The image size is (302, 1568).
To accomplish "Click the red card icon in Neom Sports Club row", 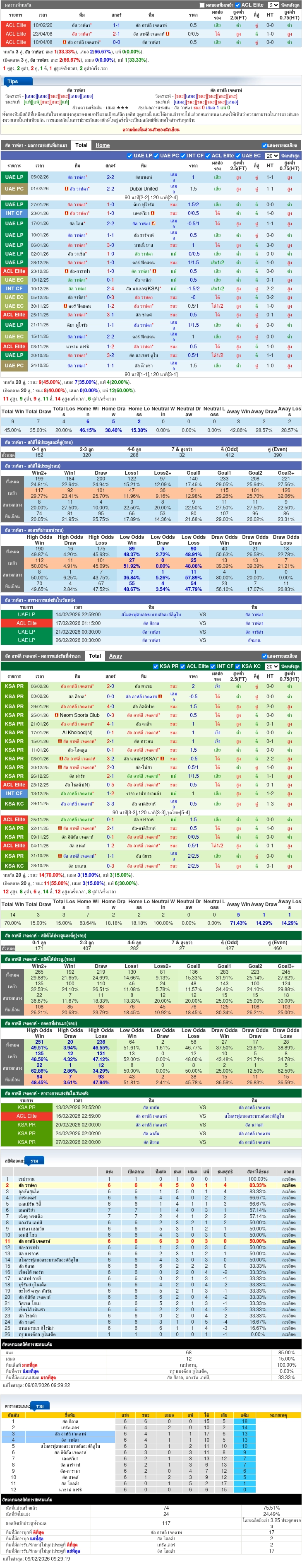I will click(57, 715).
